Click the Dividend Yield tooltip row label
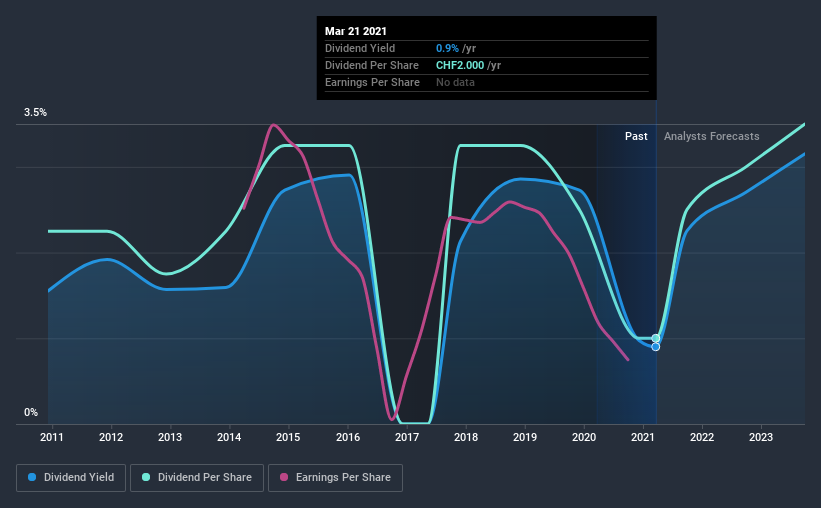Image resolution: width=821 pixels, height=508 pixels. (x=360, y=48)
